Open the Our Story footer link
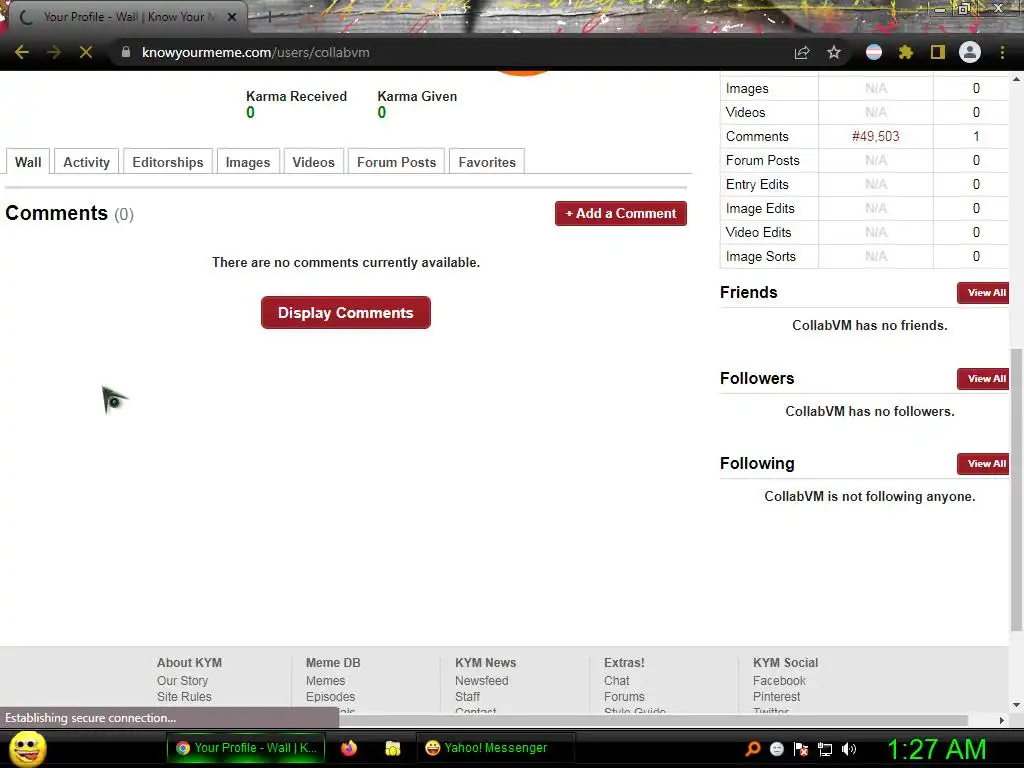 (x=182, y=680)
